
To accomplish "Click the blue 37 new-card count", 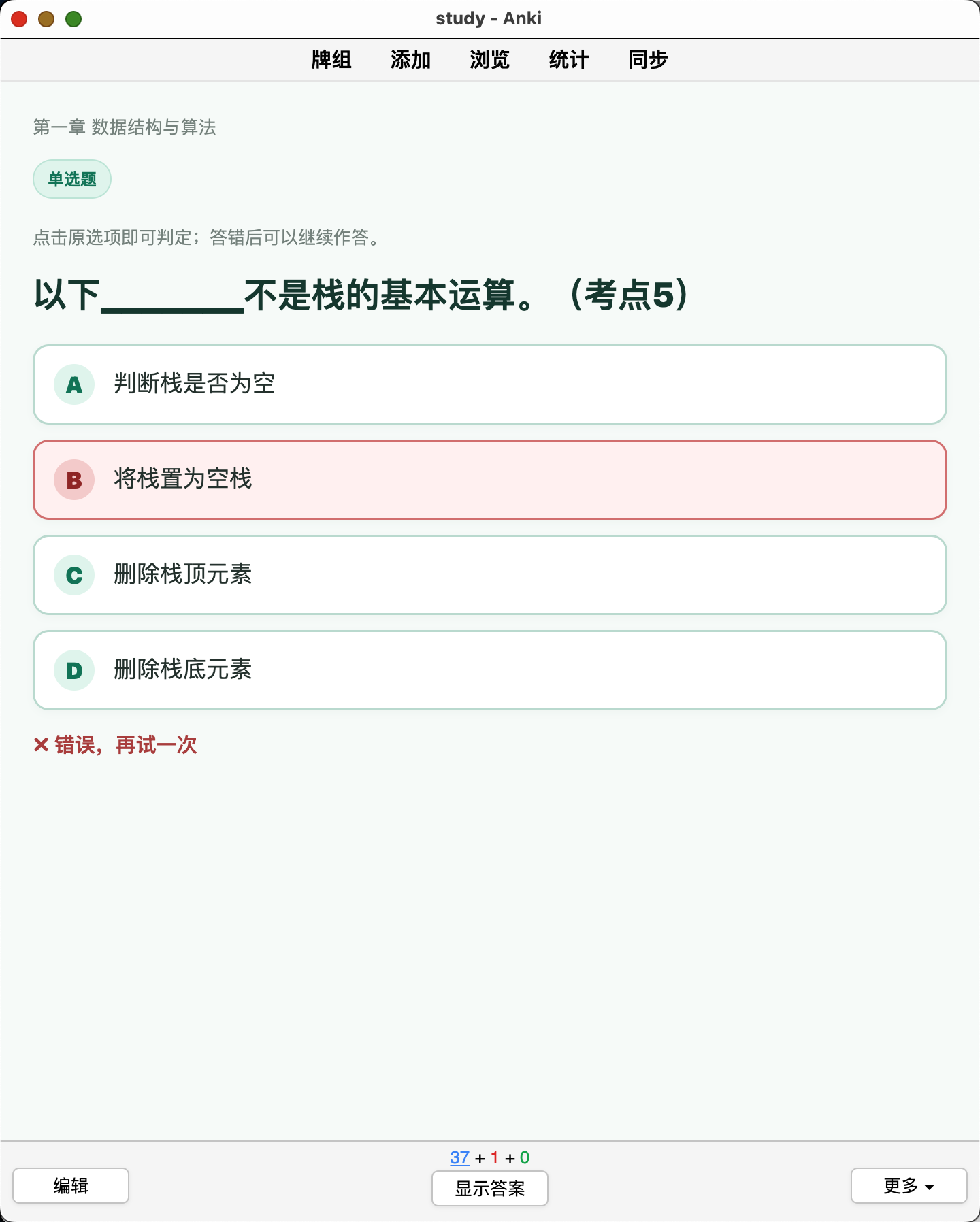I will pyautogui.click(x=460, y=1157).
